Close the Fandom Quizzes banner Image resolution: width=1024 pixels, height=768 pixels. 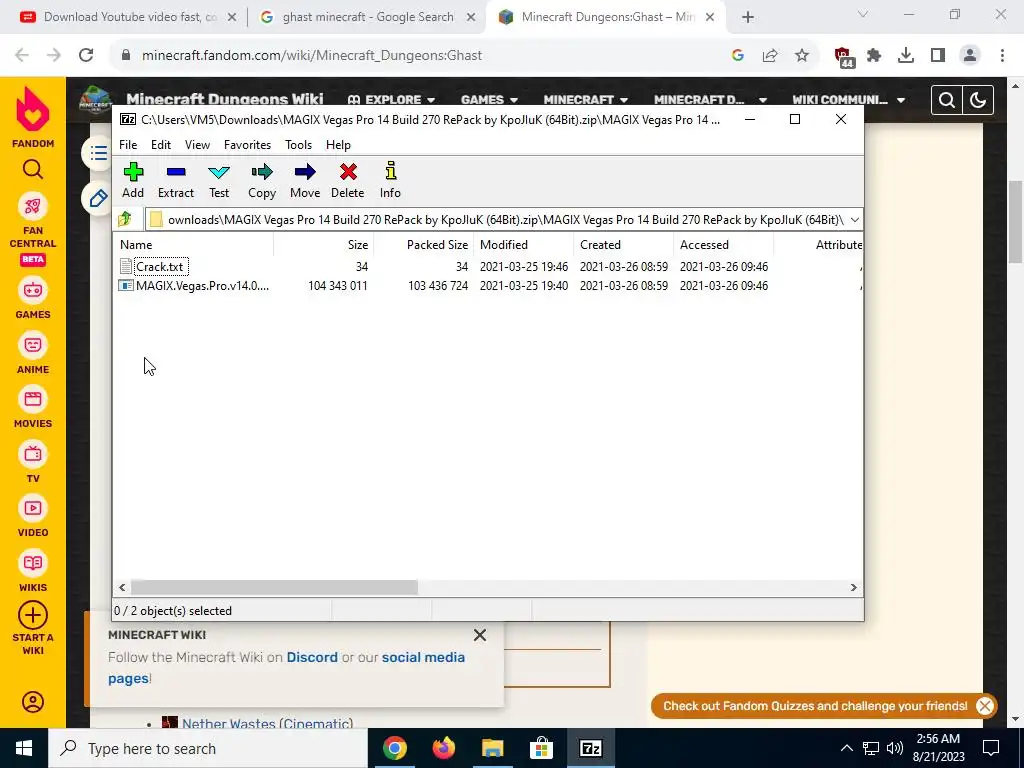pos(985,706)
